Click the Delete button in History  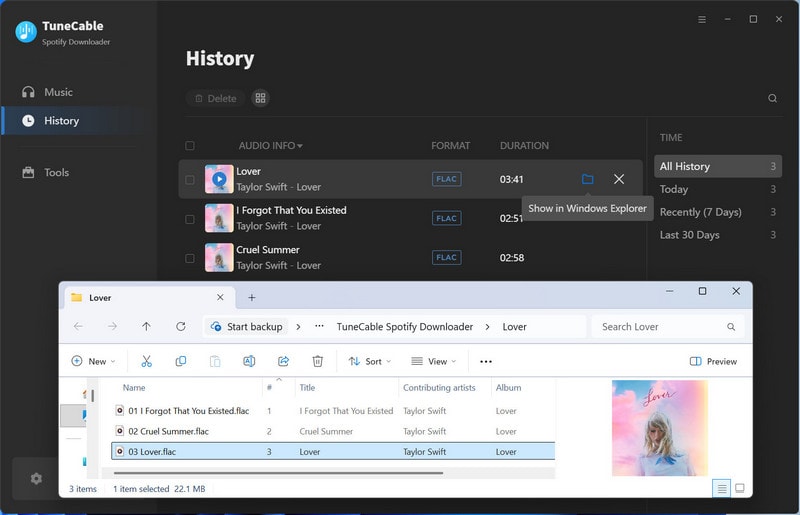click(x=215, y=99)
